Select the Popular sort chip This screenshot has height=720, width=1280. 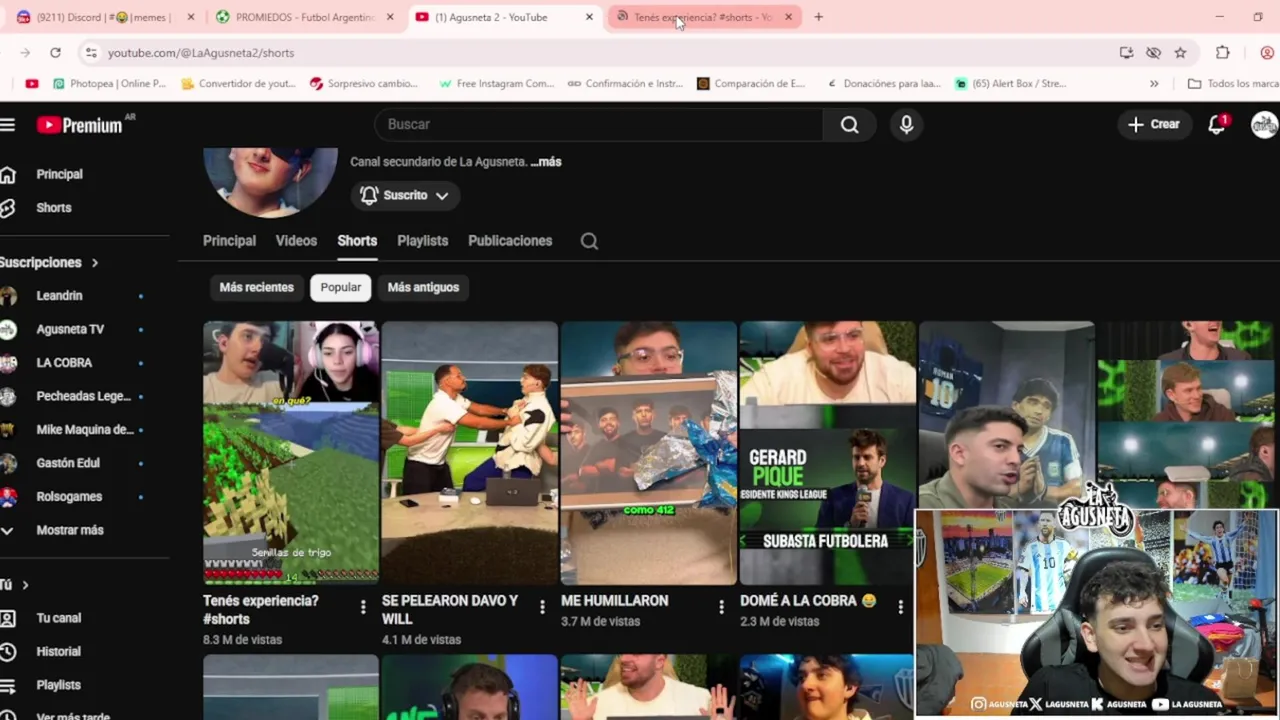(x=341, y=287)
